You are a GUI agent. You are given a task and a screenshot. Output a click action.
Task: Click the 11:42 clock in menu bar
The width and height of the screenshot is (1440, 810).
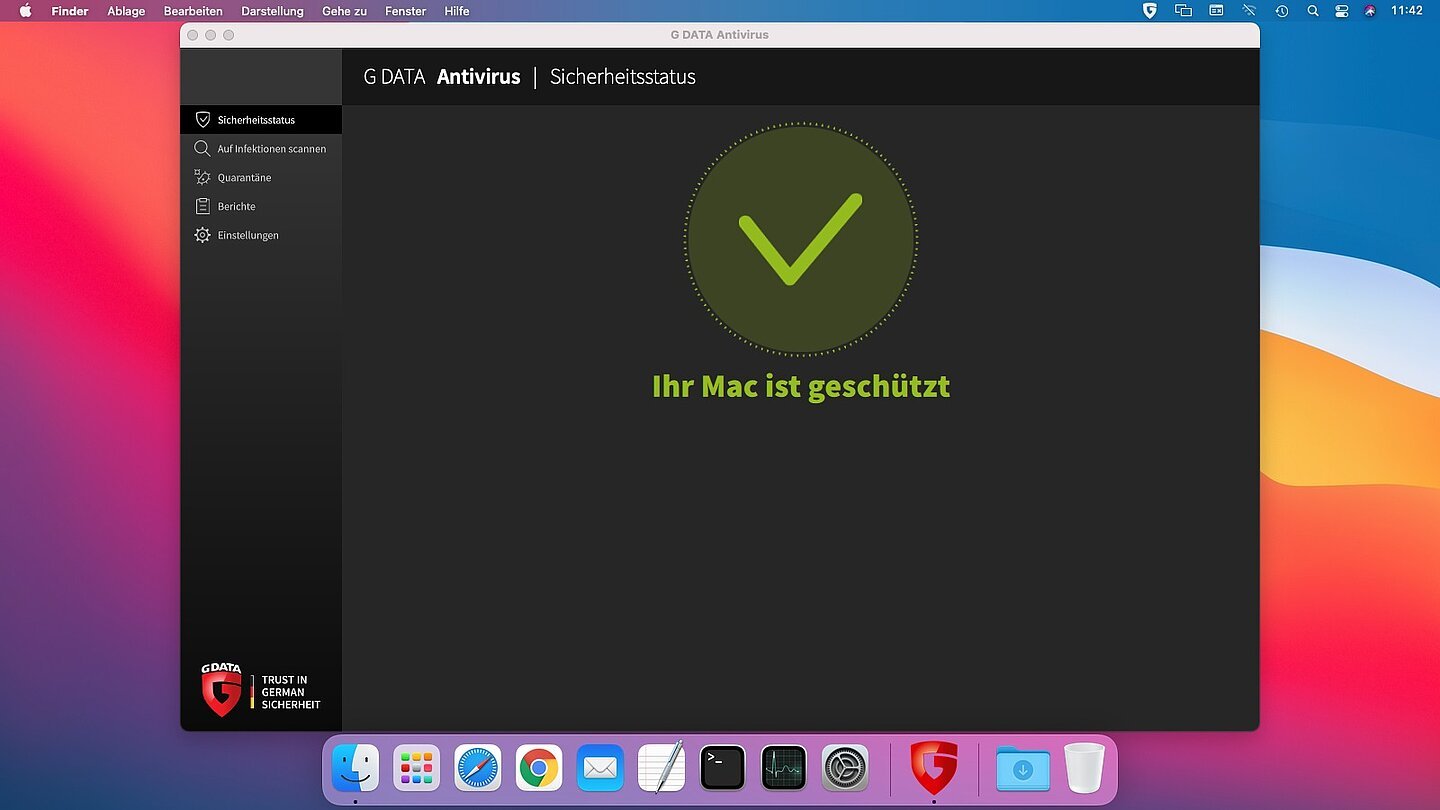[x=1407, y=11]
